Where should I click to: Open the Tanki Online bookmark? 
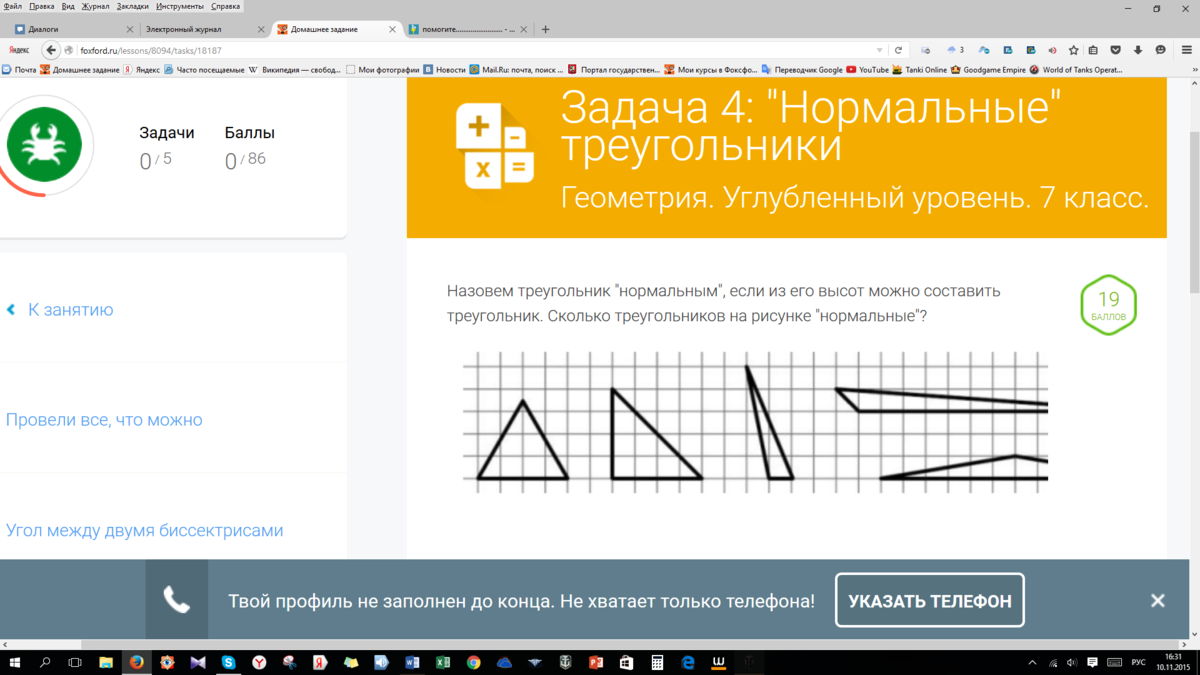920,70
